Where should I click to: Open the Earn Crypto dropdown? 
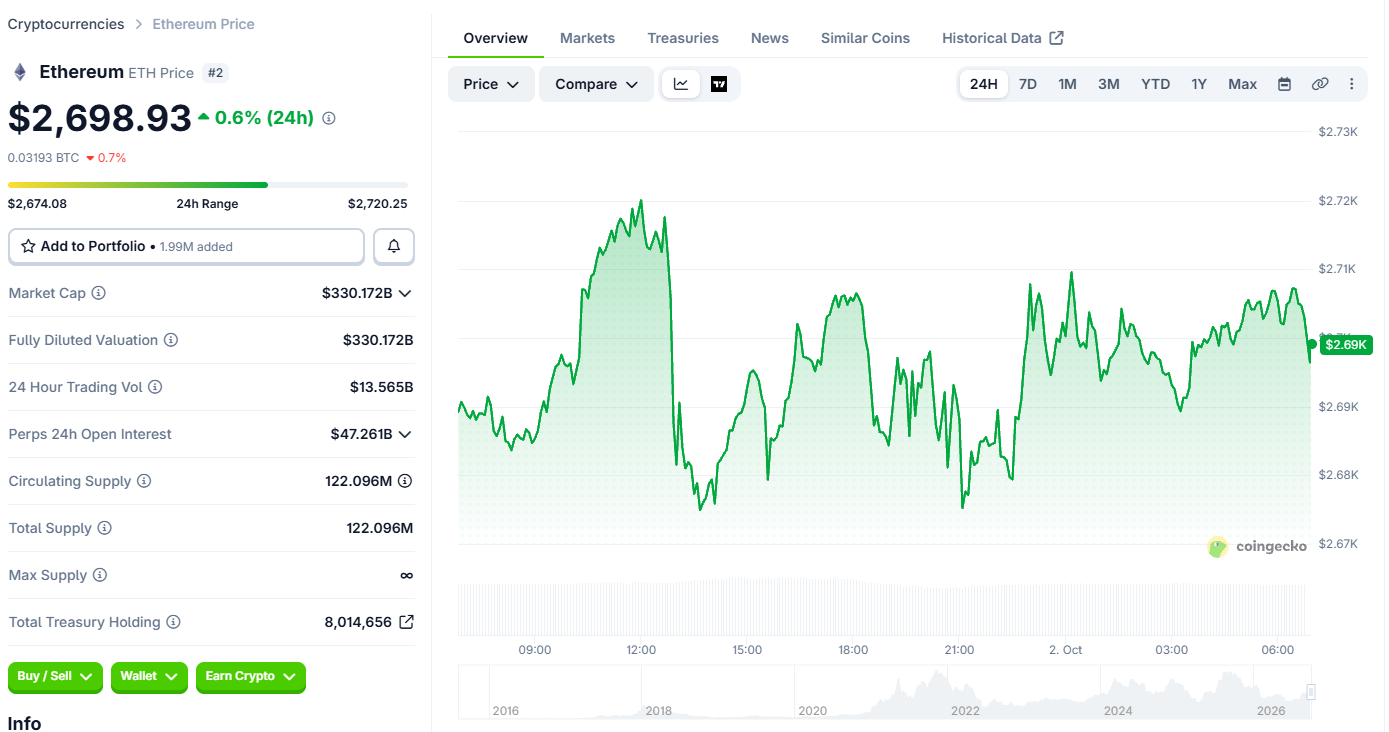(251, 677)
